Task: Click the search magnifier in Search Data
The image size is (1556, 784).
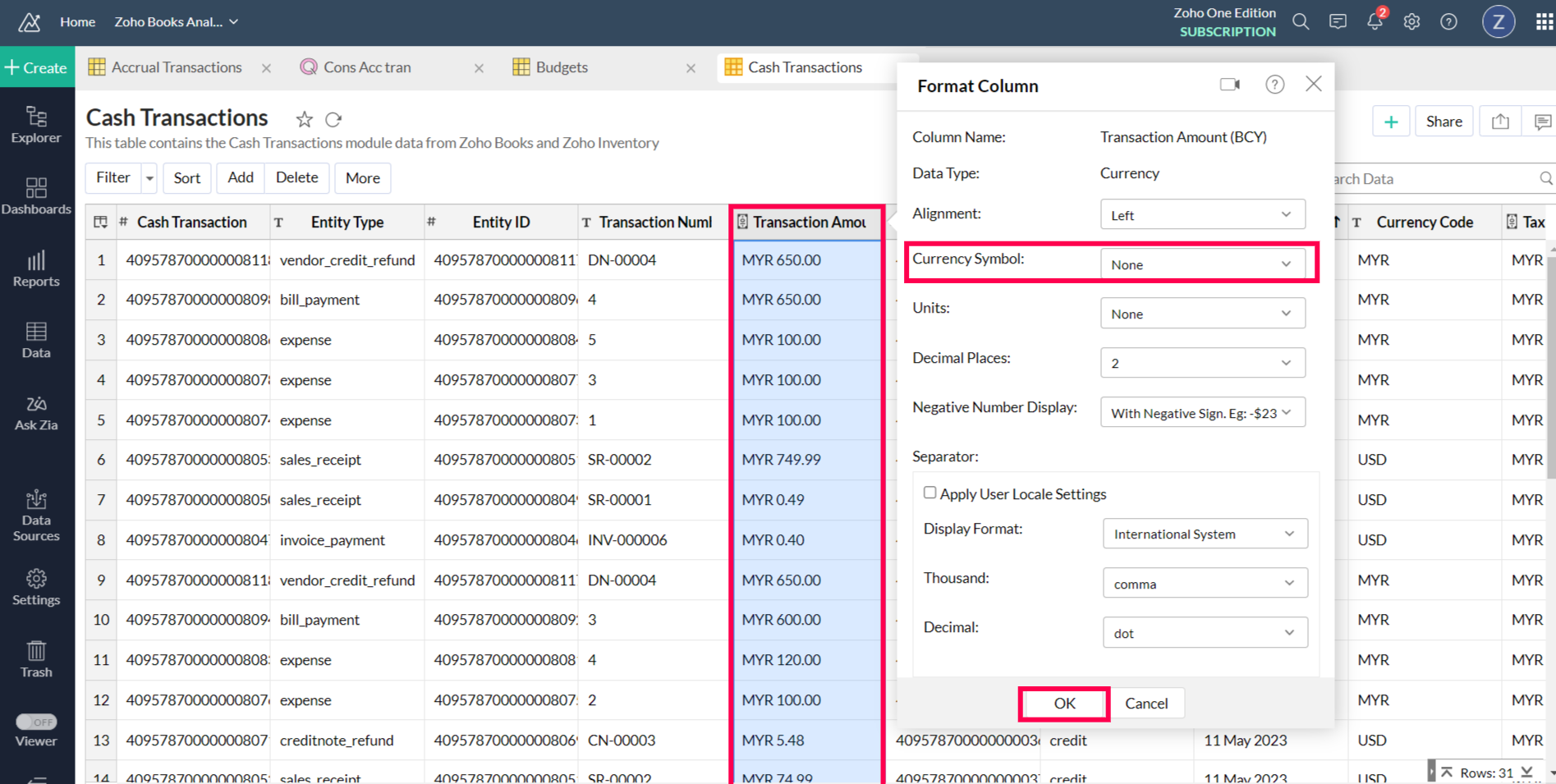Action: (x=1545, y=178)
